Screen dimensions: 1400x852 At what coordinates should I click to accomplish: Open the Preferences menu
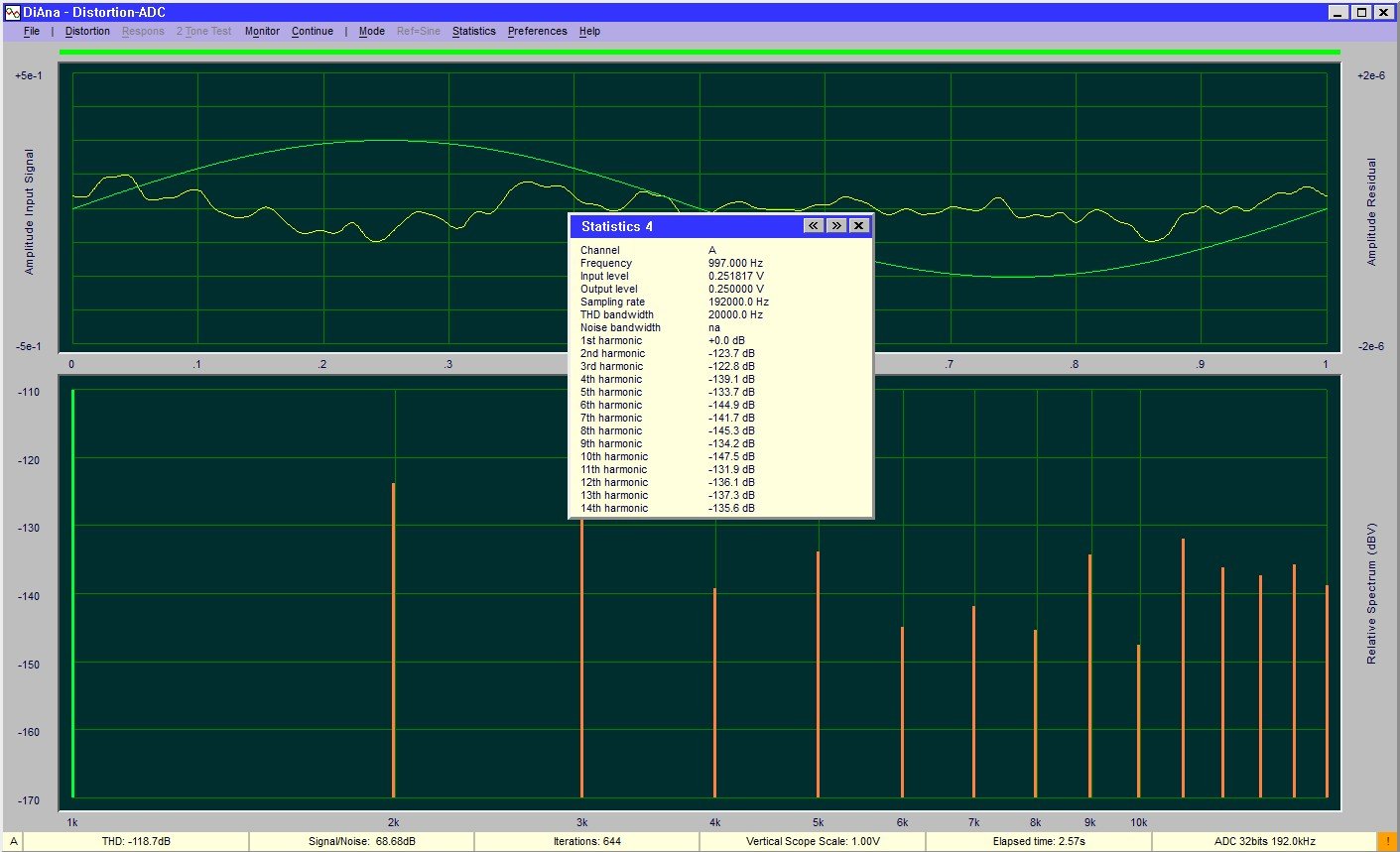(x=537, y=32)
